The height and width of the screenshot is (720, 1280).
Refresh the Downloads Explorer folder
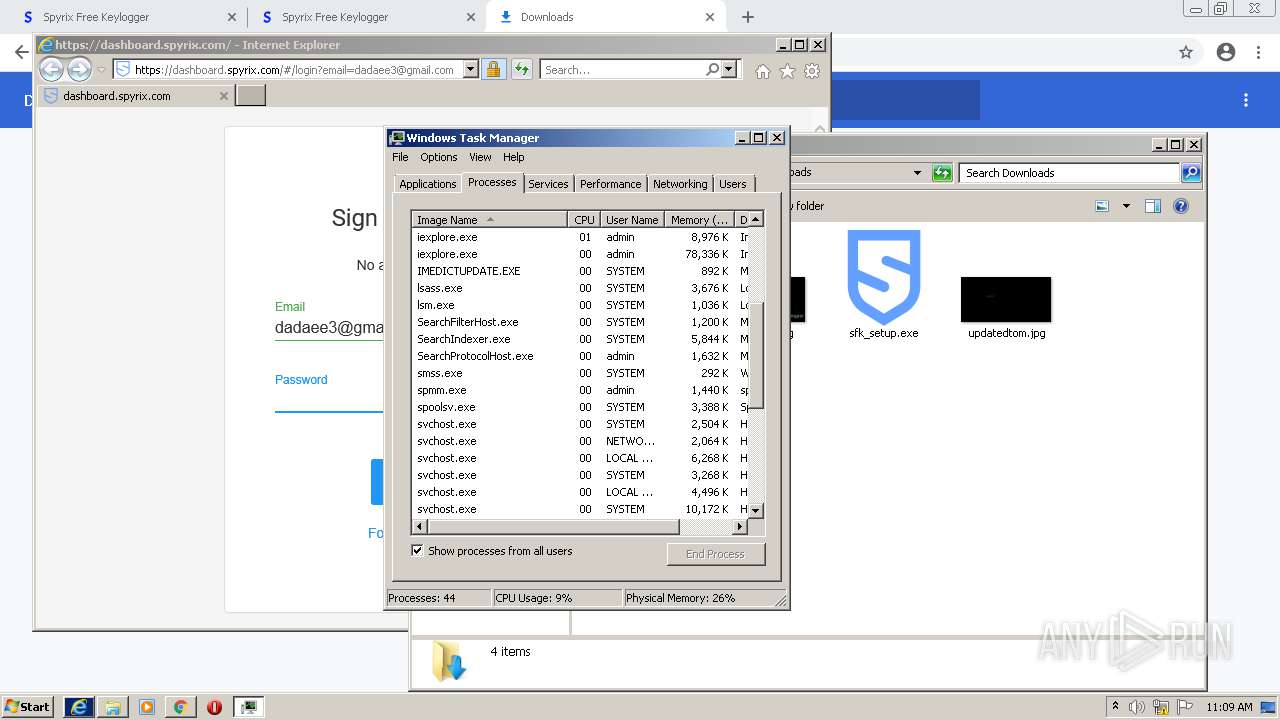pos(942,173)
